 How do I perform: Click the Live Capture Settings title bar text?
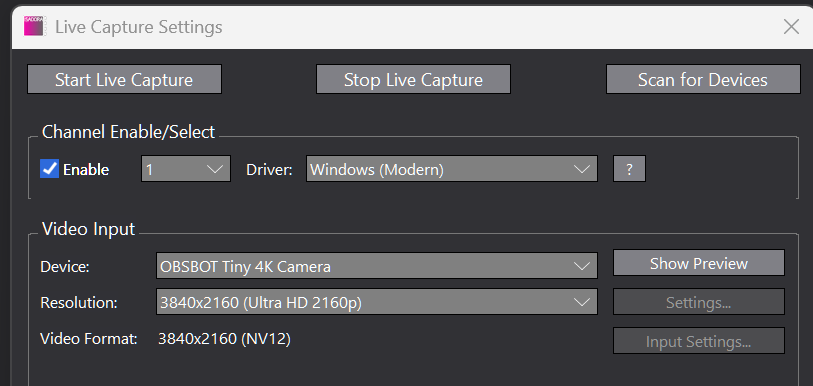click(138, 26)
